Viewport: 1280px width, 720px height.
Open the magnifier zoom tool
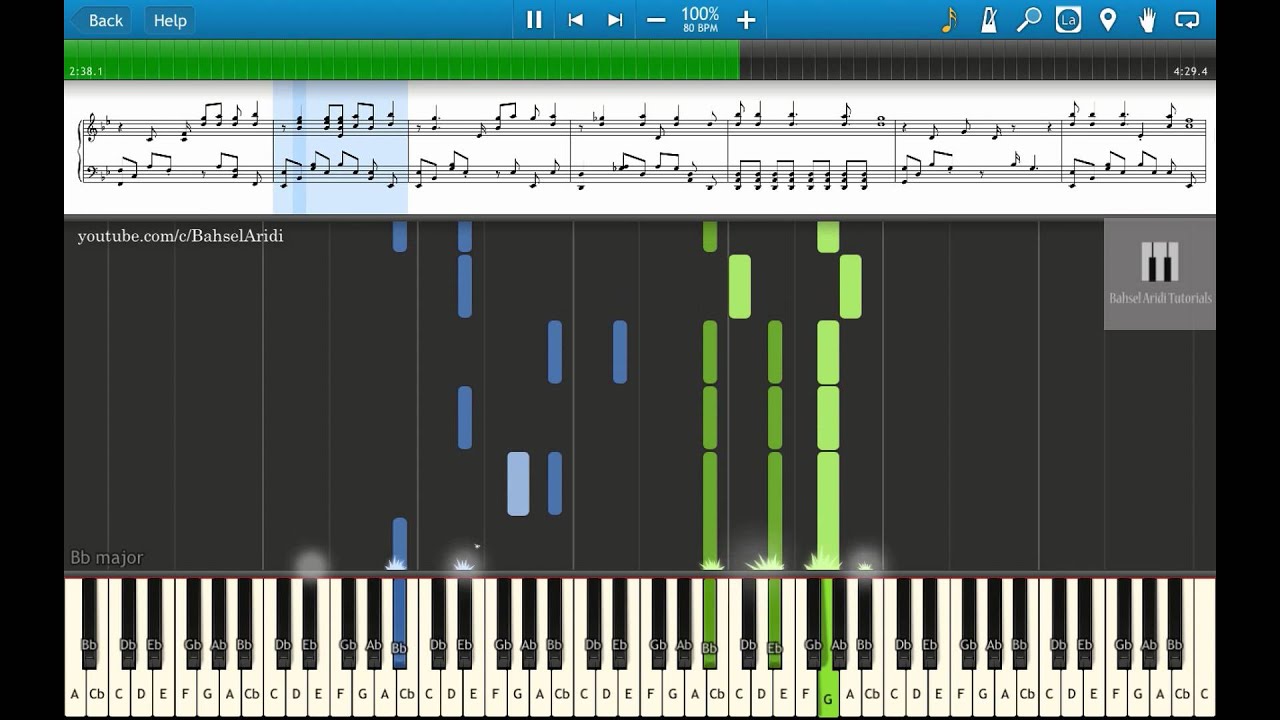pos(1029,19)
